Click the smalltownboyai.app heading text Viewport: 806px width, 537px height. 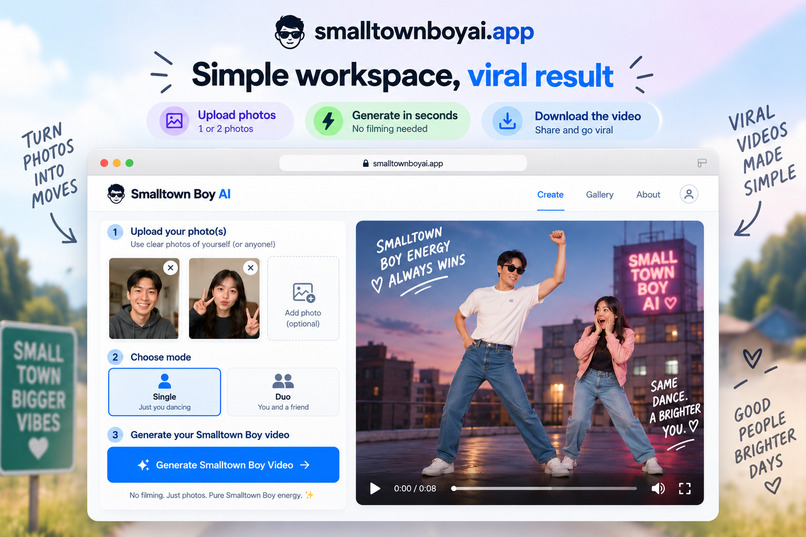point(424,32)
